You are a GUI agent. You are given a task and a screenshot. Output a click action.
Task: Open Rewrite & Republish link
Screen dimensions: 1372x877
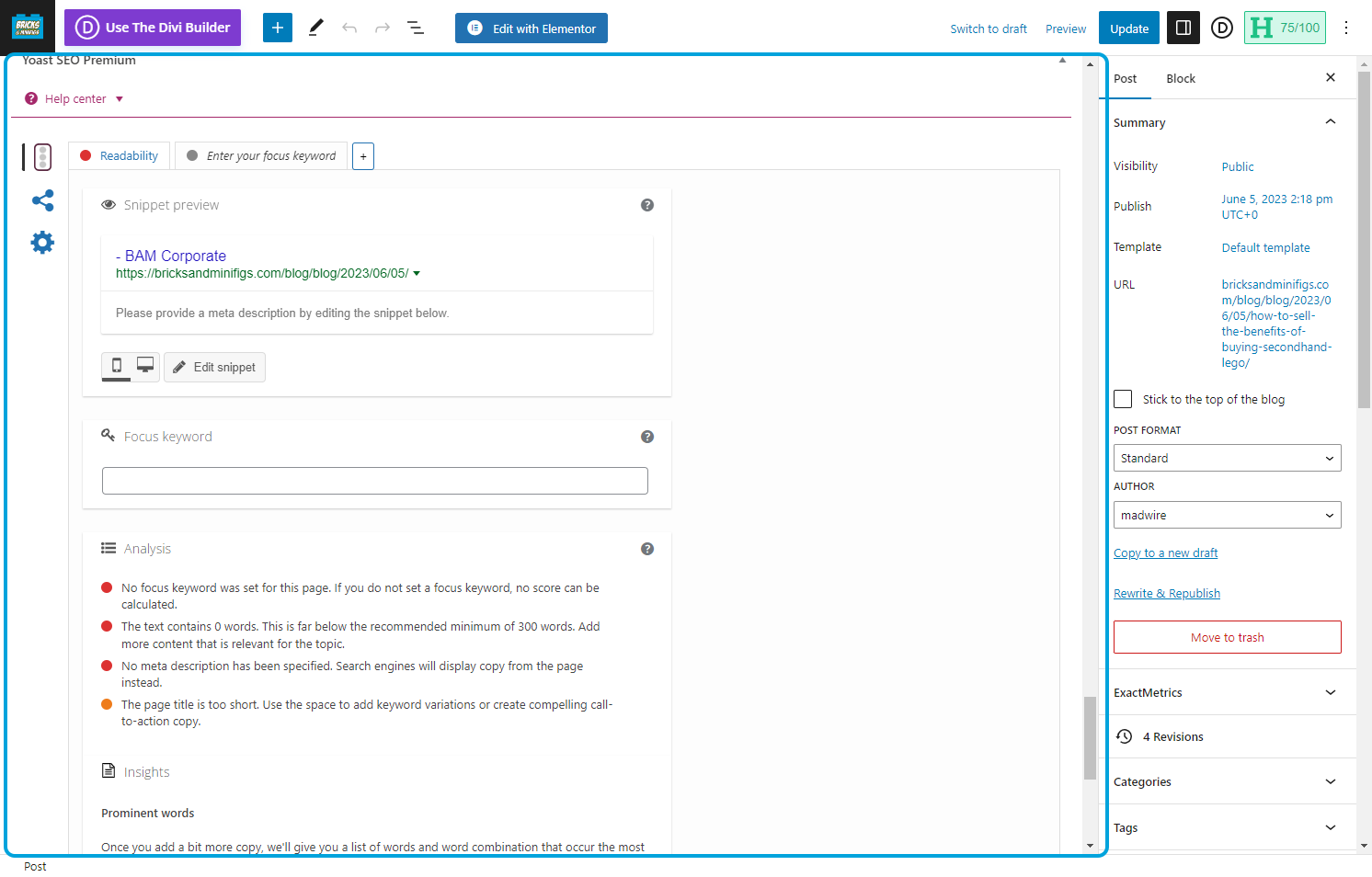pos(1167,593)
